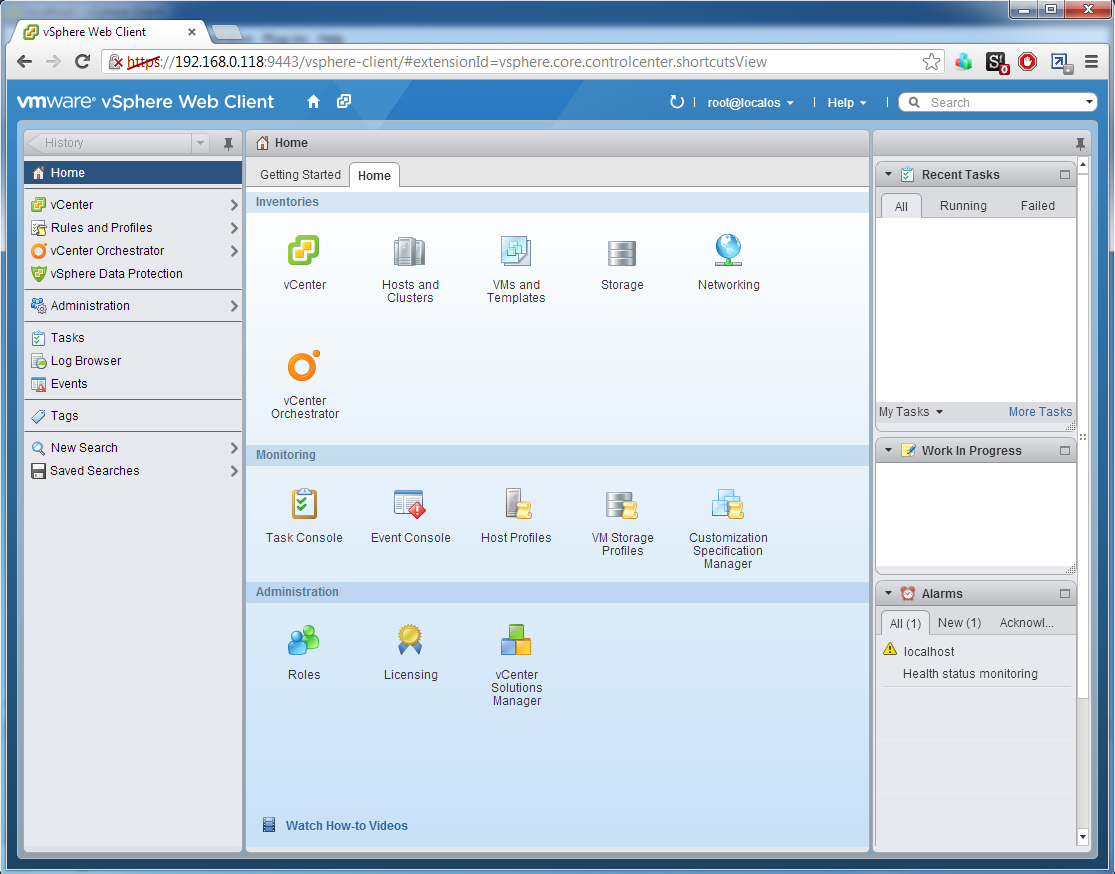This screenshot has width=1115, height=874.
Task: Open the localhost alarm entry
Action: pyautogui.click(x=928, y=651)
